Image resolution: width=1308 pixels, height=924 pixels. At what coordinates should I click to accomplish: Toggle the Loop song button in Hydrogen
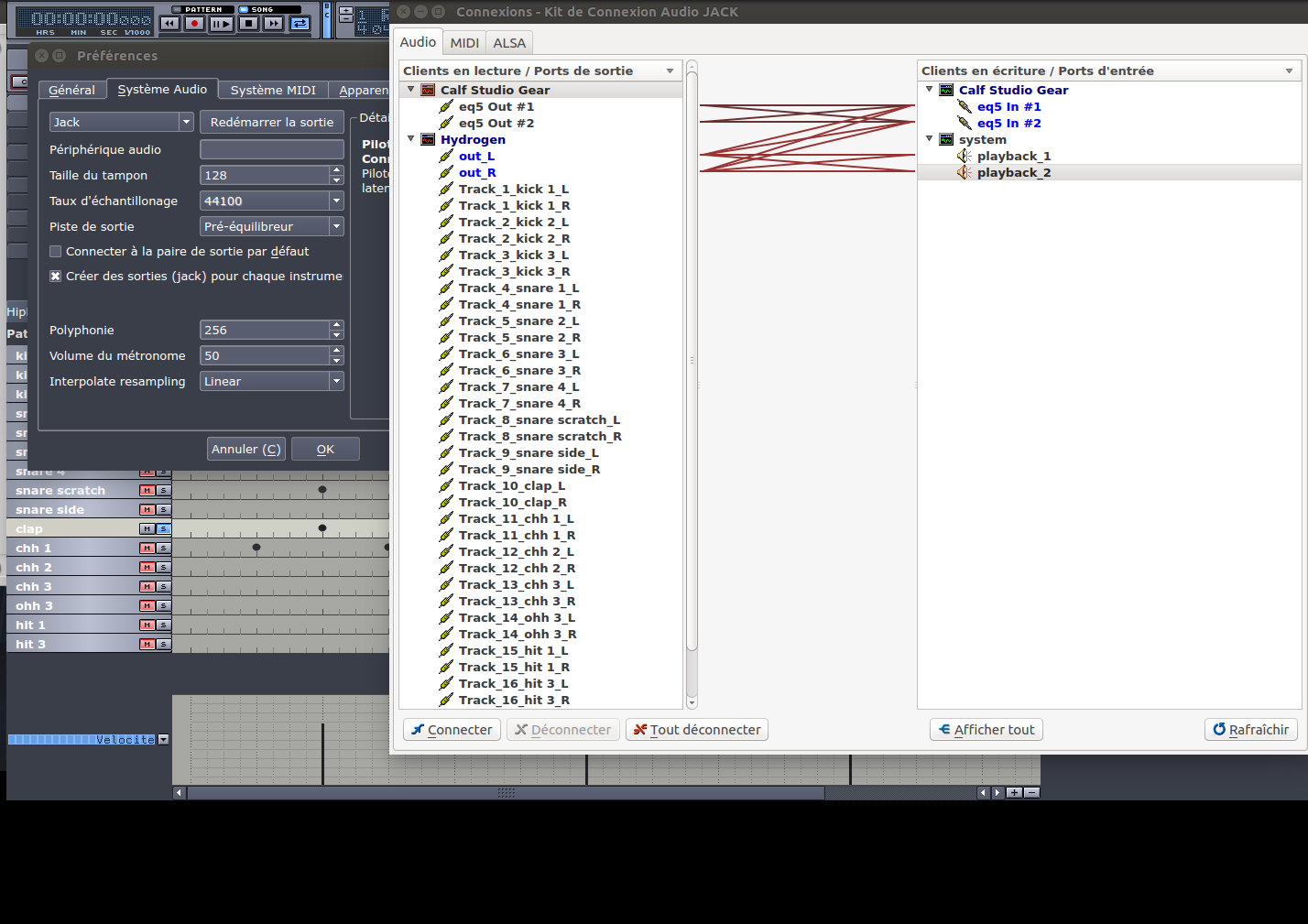(x=300, y=24)
